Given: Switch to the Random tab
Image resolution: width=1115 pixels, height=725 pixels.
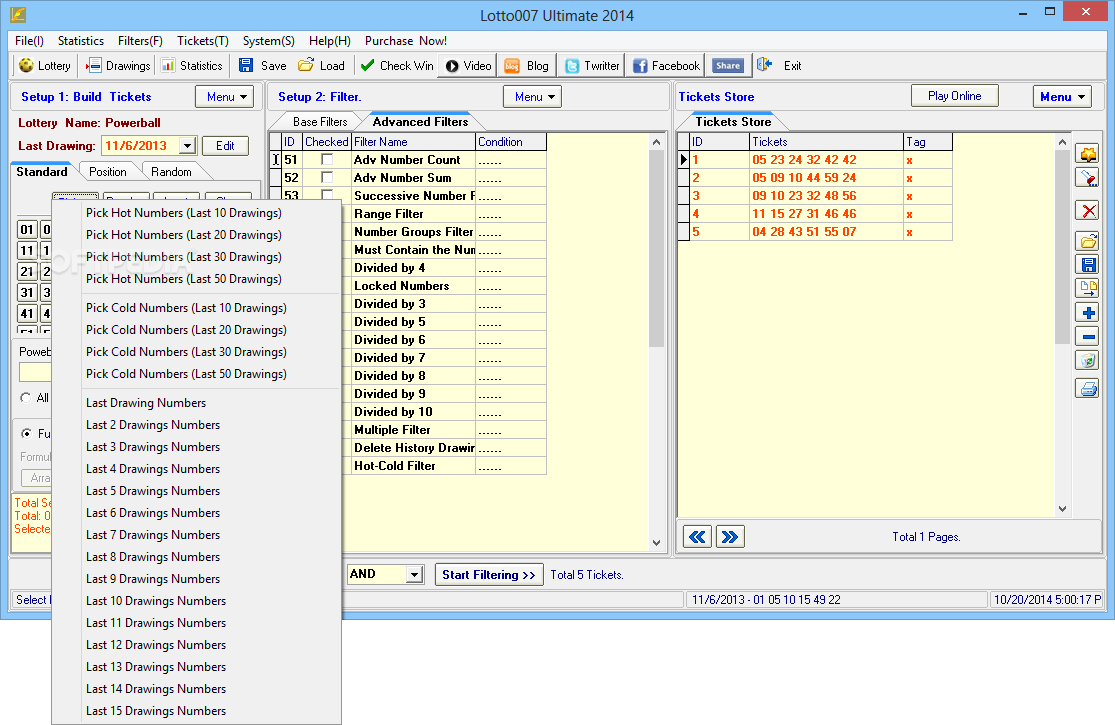Looking at the screenshot, I should (x=171, y=171).
